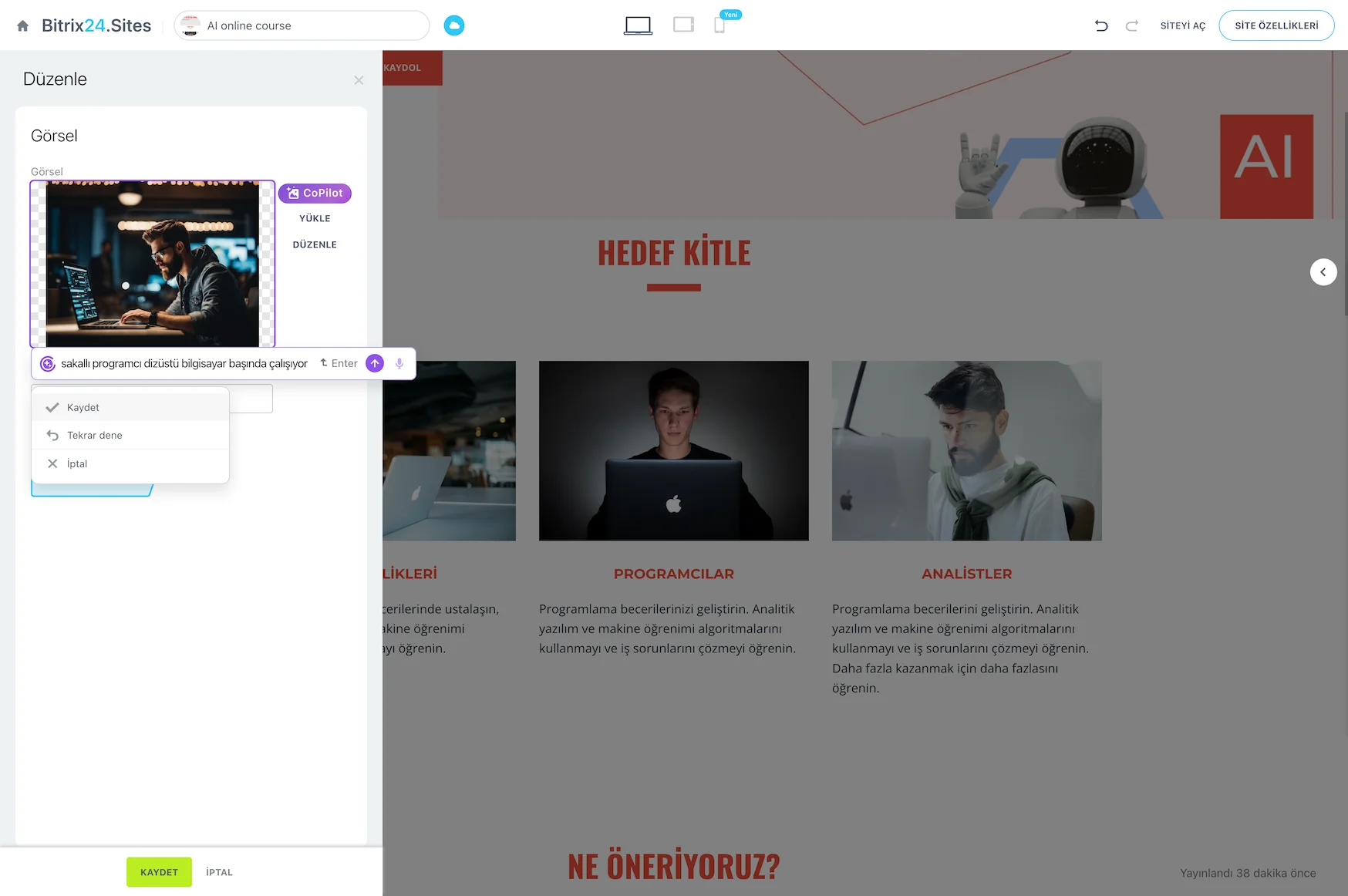
Task: Click the PROGRAMCILAR heading
Action: click(674, 574)
